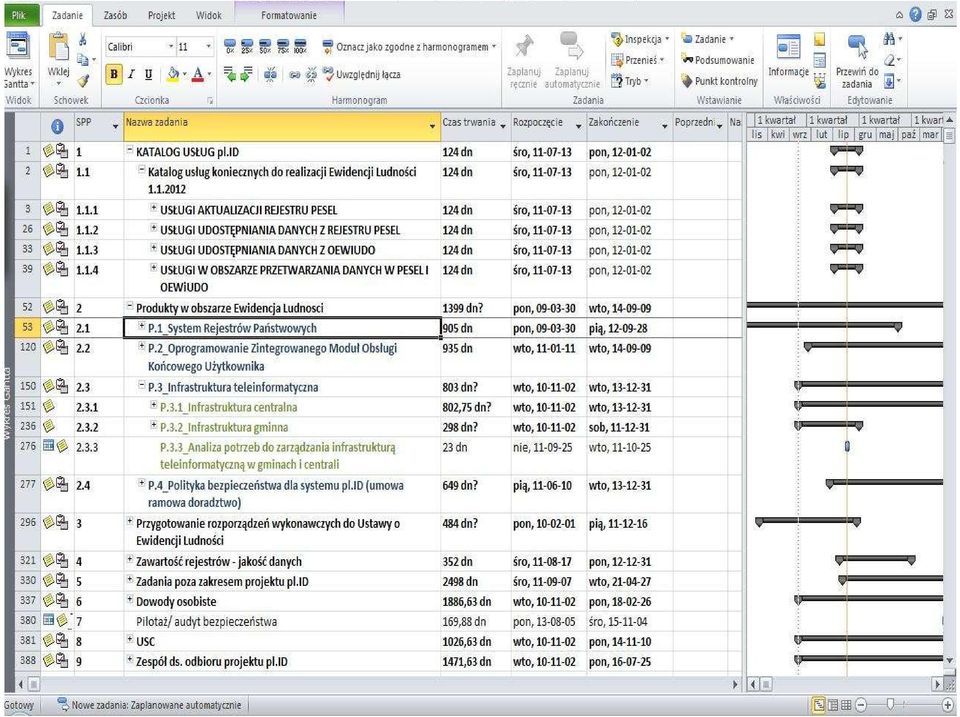The height and width of the screenshot is (717, 960).
Task: Click the info indicator column header icon
Action: [x=57, y=126]
